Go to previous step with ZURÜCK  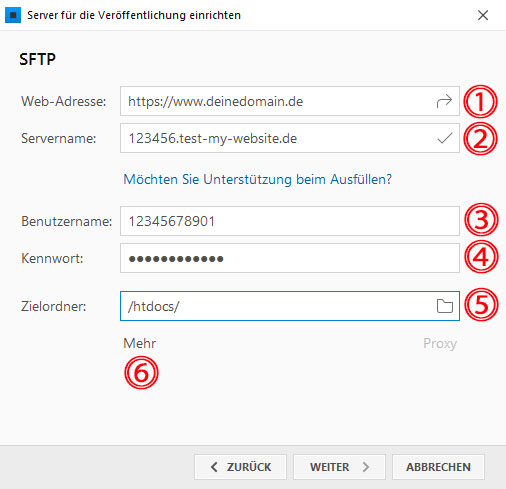tap(240, 467)
